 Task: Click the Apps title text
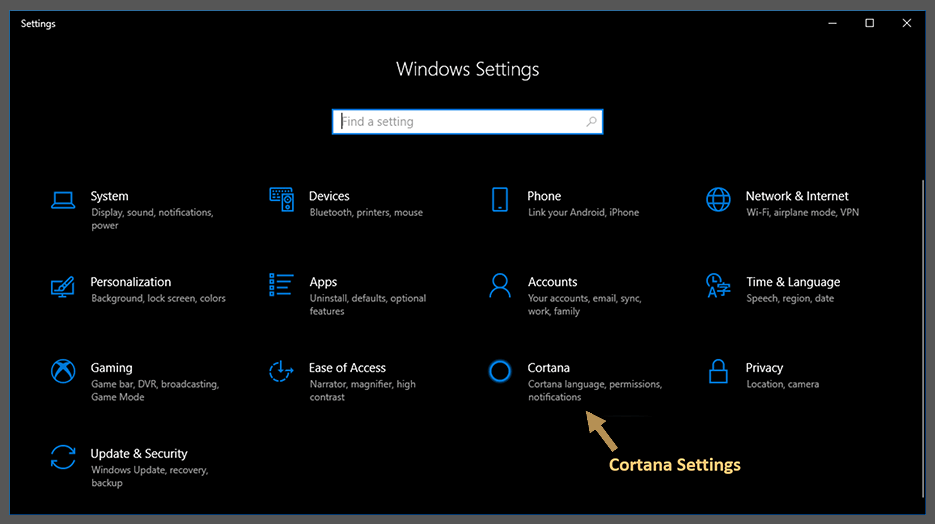pos(323,282)
